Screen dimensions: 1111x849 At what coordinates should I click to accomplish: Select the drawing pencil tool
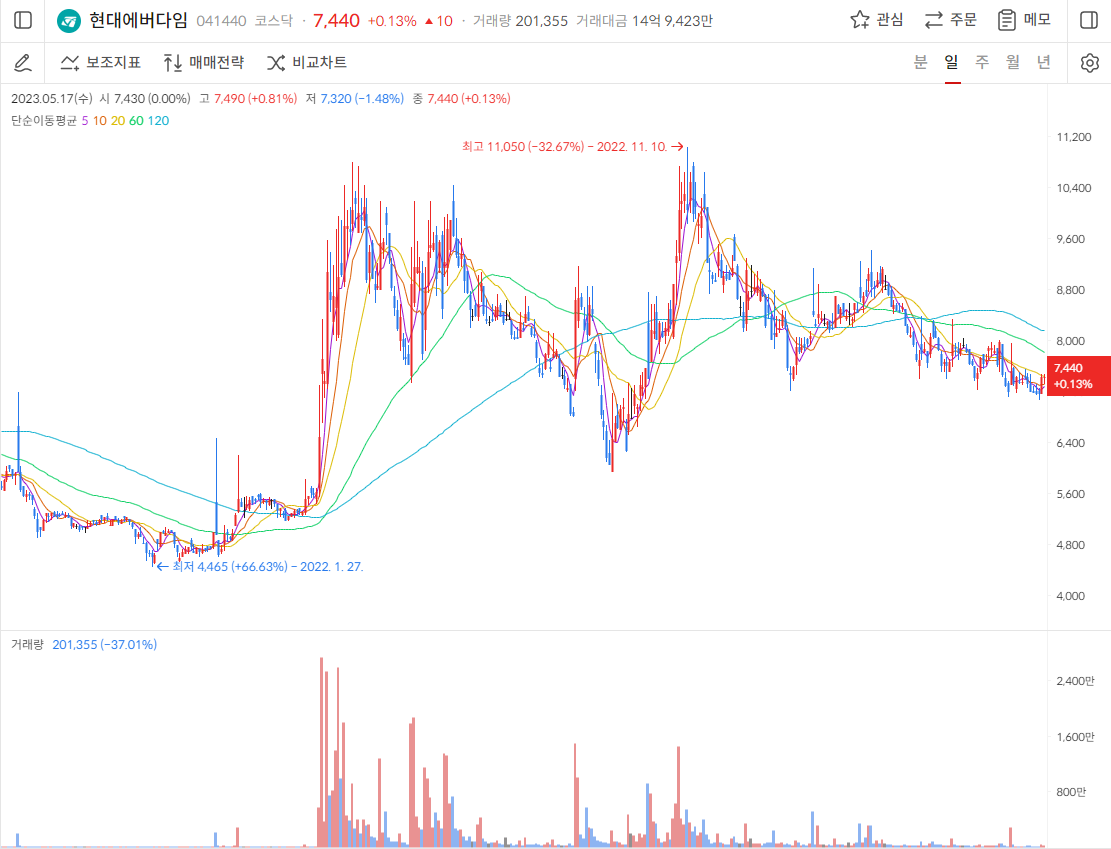tap(23, 63)
